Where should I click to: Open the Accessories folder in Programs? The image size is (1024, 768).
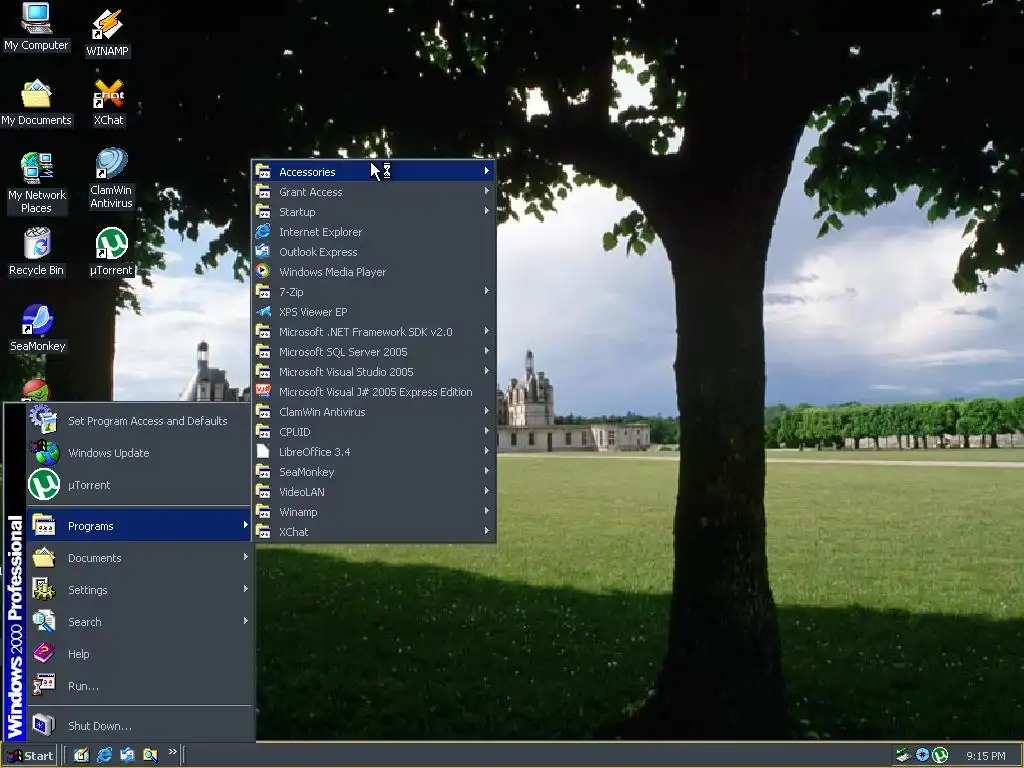coord(374,171)
